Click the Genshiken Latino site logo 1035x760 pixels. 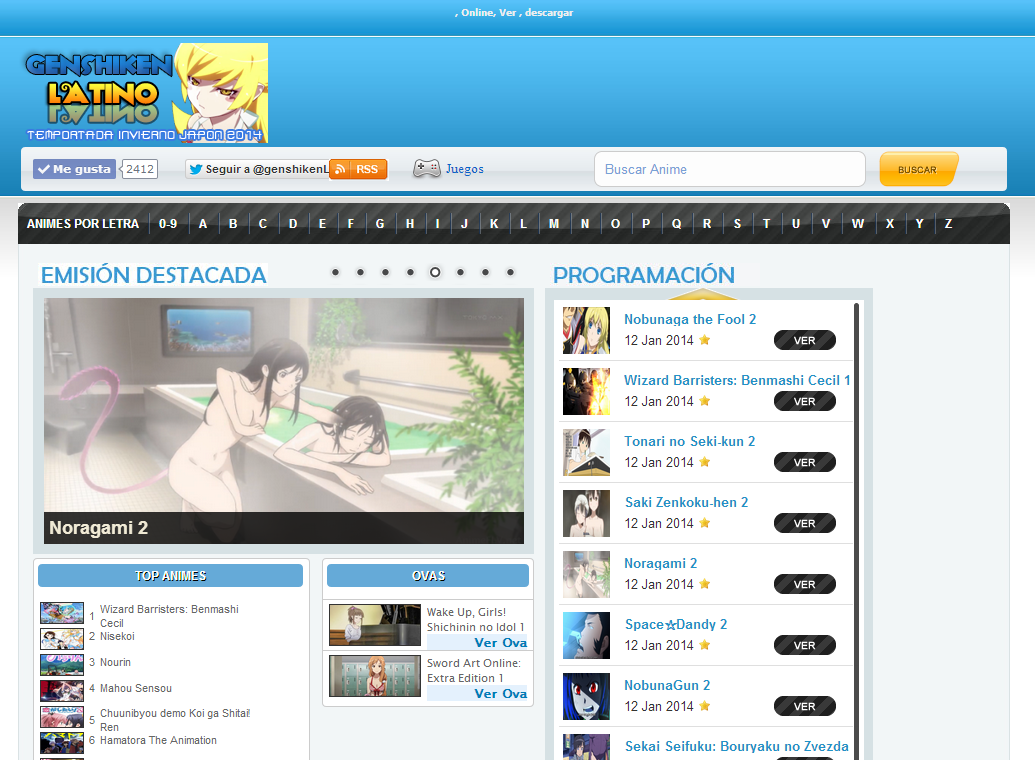click(146, 93)
